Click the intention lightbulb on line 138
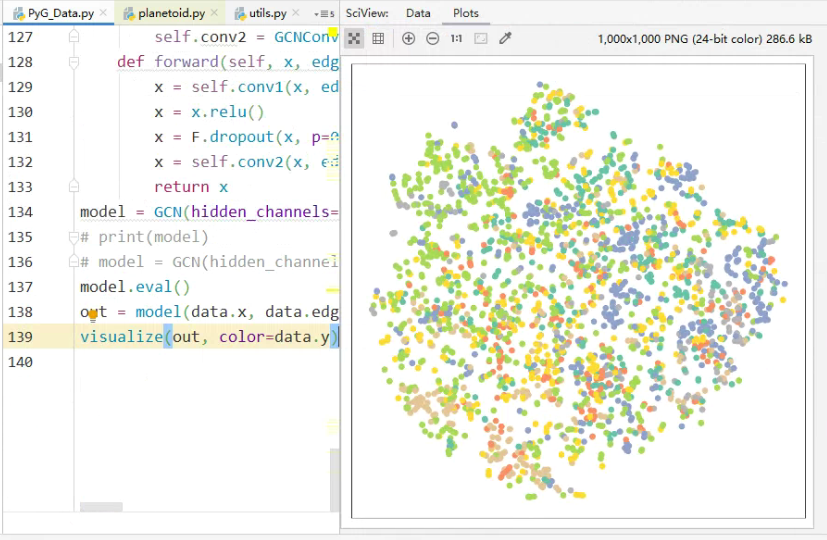 coord(93,316)
